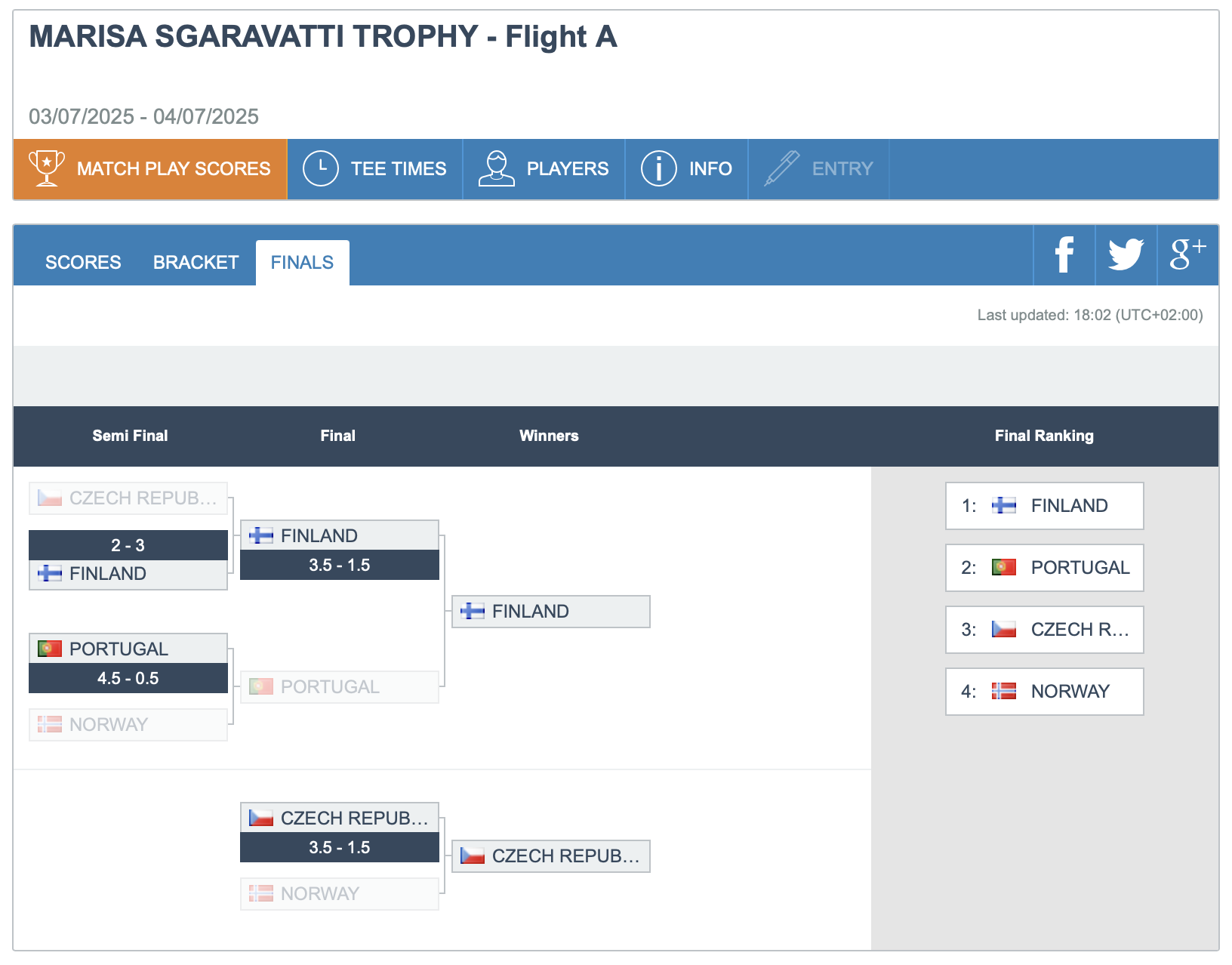Viewport: 1232px width, 965px height.
Task: Select FINLAND name in the Winners column
Action: pos(531,612)
